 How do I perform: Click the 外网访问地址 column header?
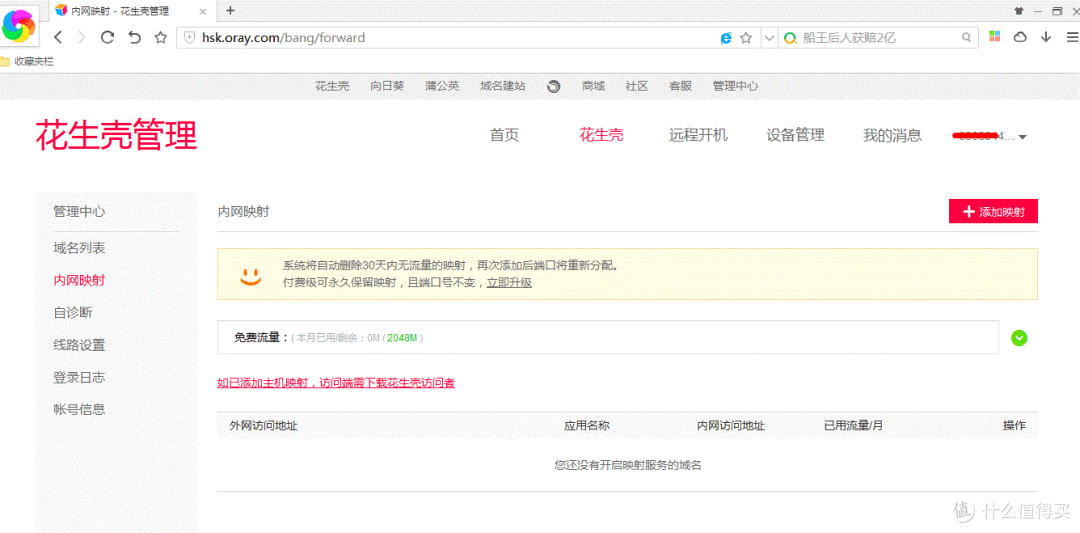[x=263, y=426]
